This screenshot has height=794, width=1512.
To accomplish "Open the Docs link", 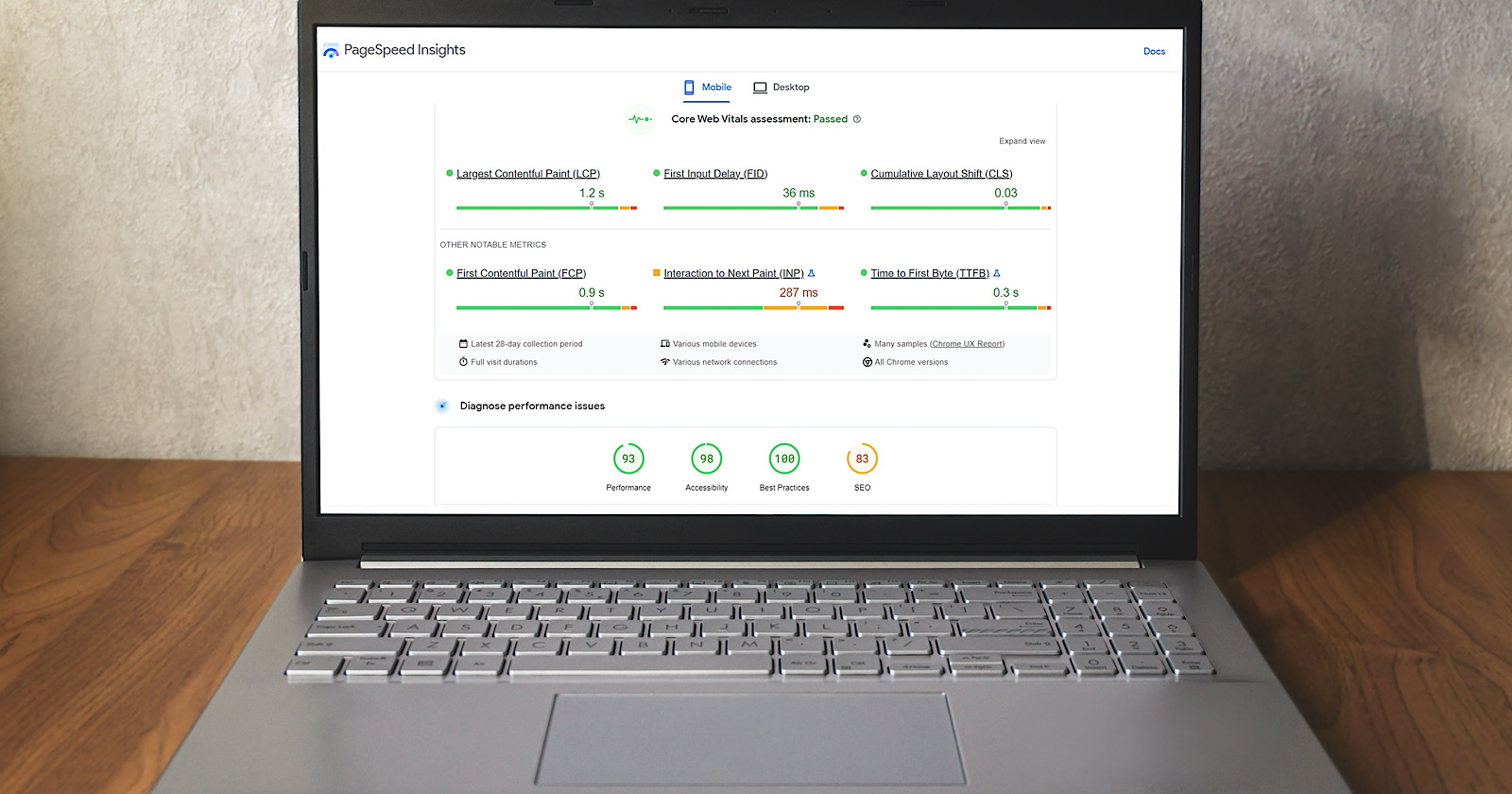I will 1154,51.
